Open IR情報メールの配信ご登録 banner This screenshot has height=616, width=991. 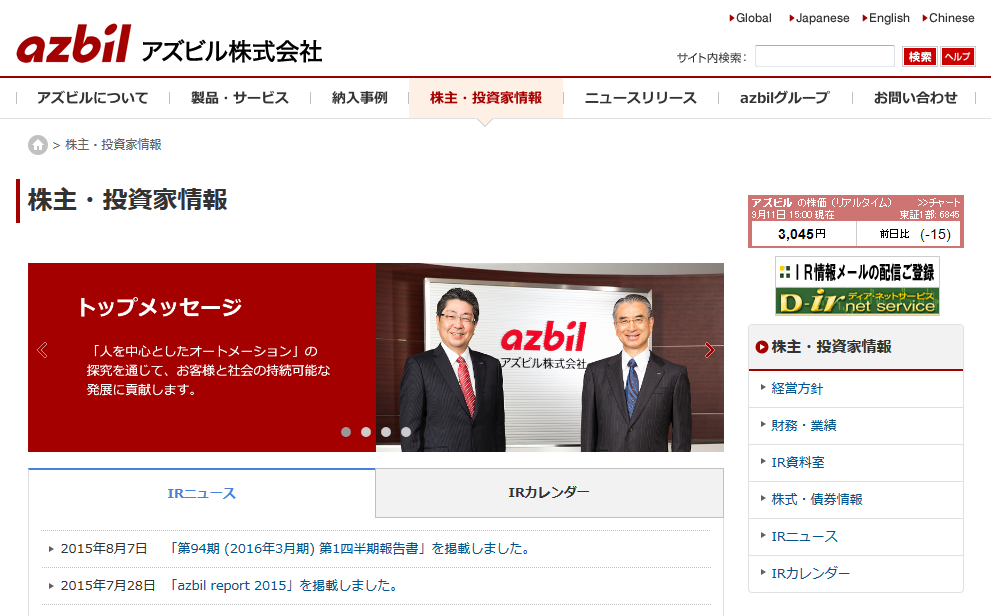(x=857, y=272)
